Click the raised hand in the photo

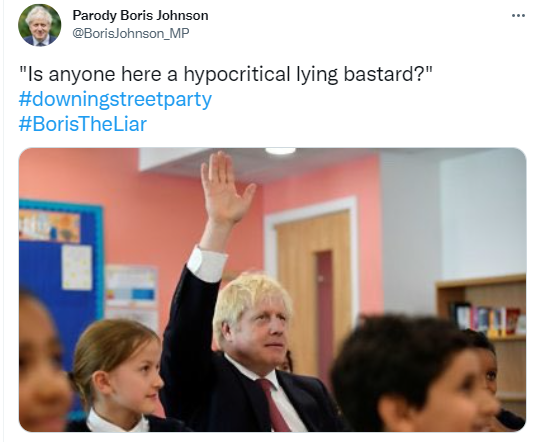tap(225, 189)
